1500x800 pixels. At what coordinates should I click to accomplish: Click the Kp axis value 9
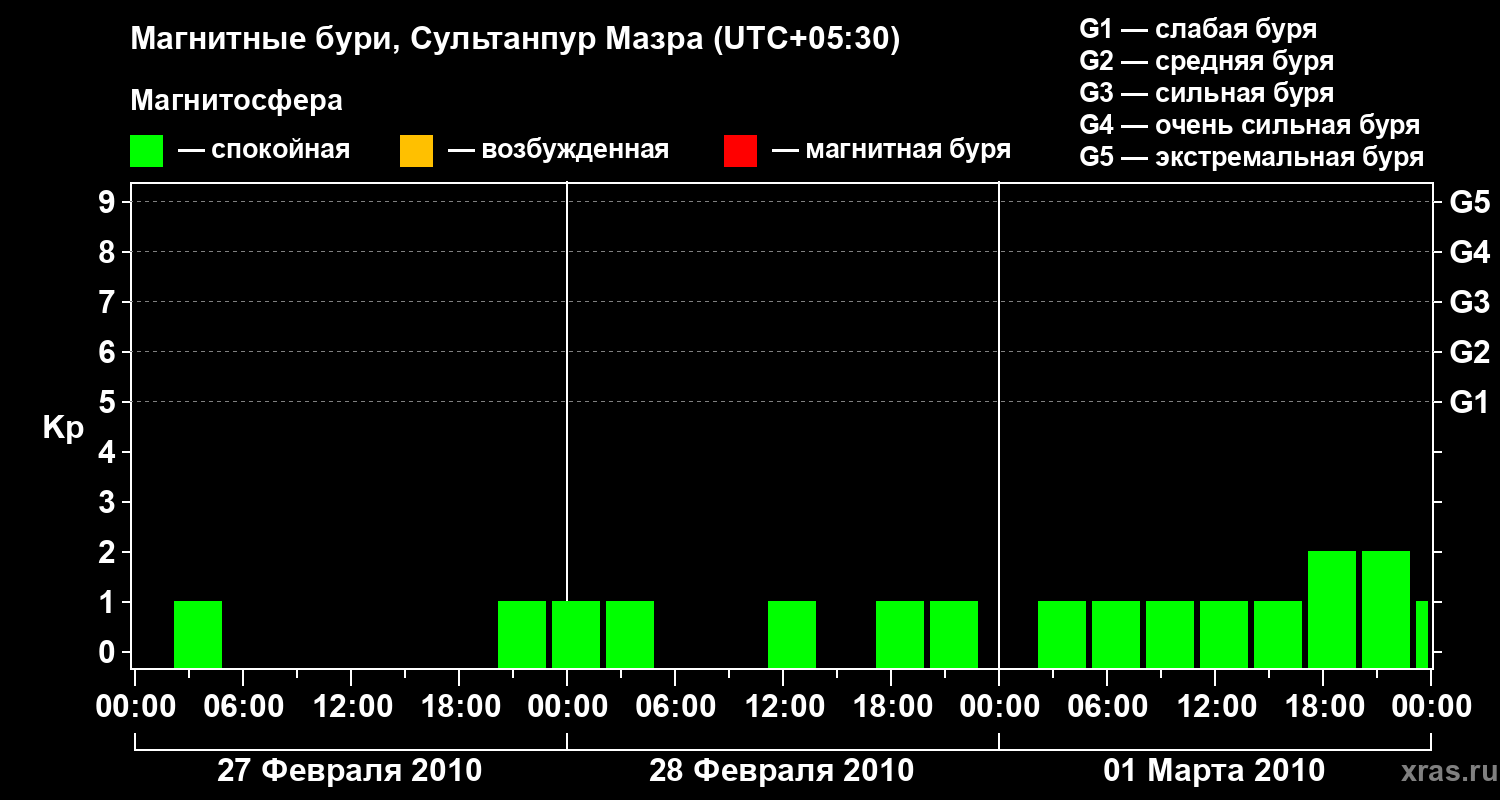109,202
